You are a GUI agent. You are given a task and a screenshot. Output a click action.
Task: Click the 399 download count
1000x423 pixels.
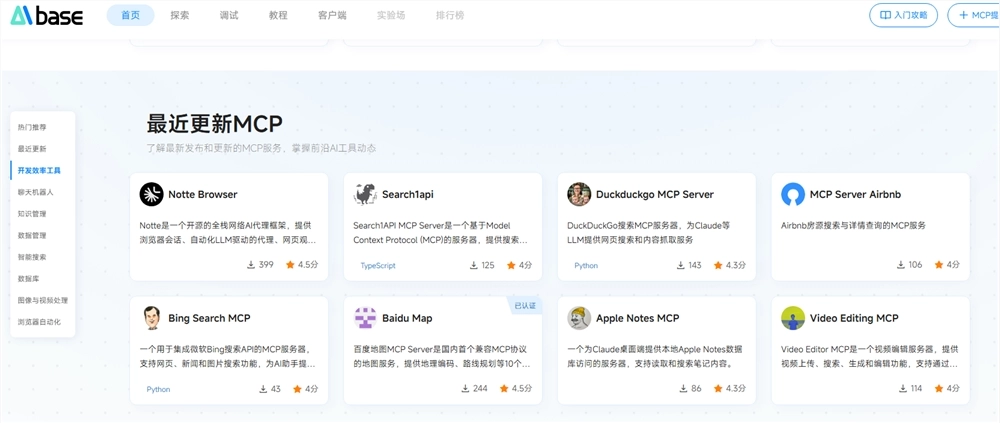coord(267,265)
